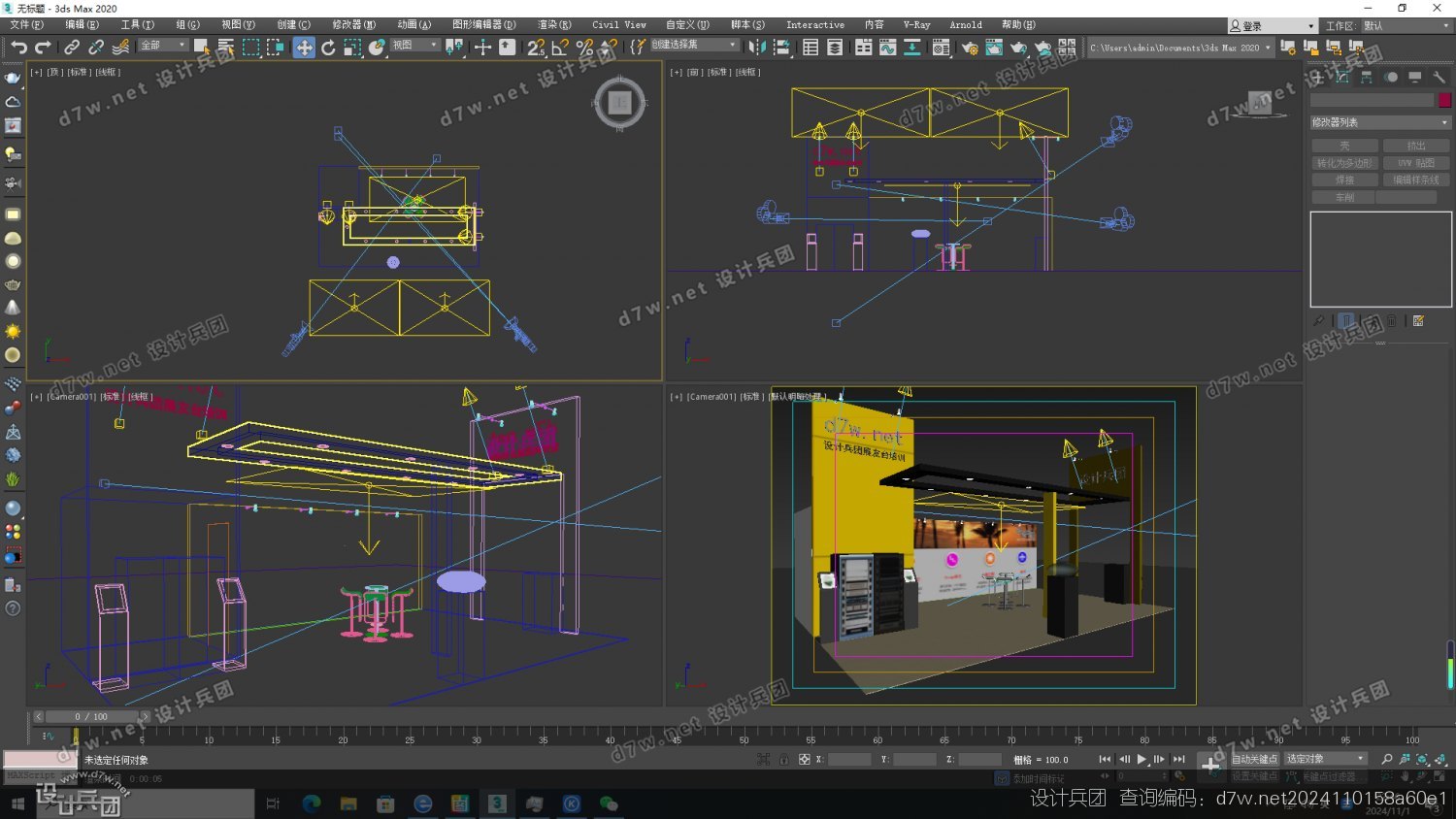Click the Mirror tool icon
This screenshot has height=819, width=1456.
pyautogui.click(x=758, y=47)
